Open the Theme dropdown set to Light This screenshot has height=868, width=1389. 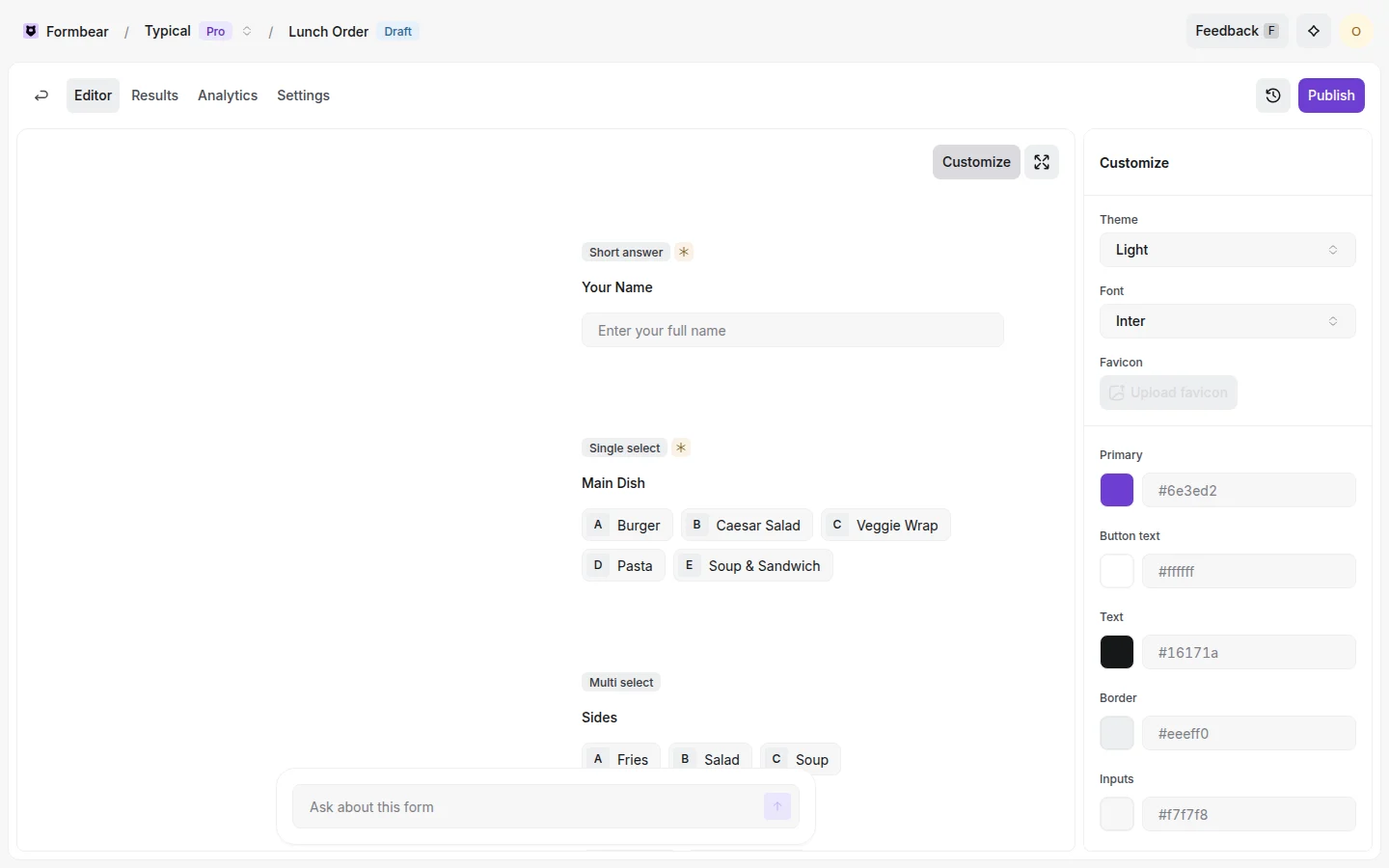(x=1228, y=250)
